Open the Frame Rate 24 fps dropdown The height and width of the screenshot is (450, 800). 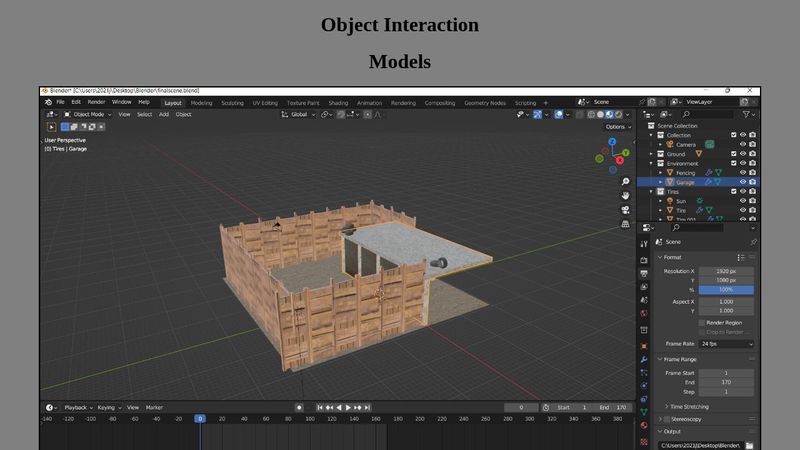point(727,344)
